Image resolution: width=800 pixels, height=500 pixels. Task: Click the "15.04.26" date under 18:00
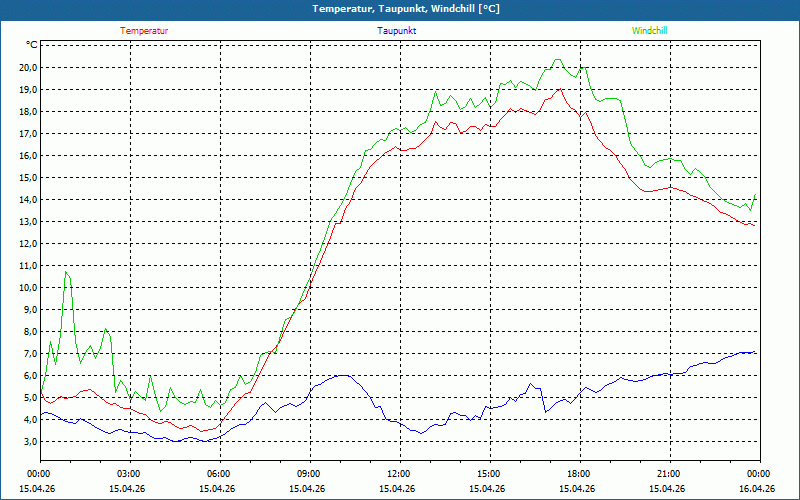coord(577,488)
